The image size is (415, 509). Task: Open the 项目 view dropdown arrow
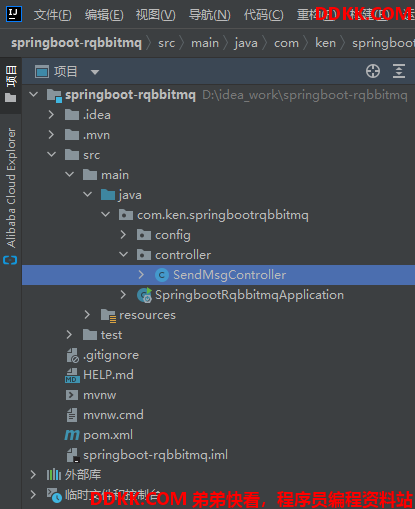(x=95, y=72)
